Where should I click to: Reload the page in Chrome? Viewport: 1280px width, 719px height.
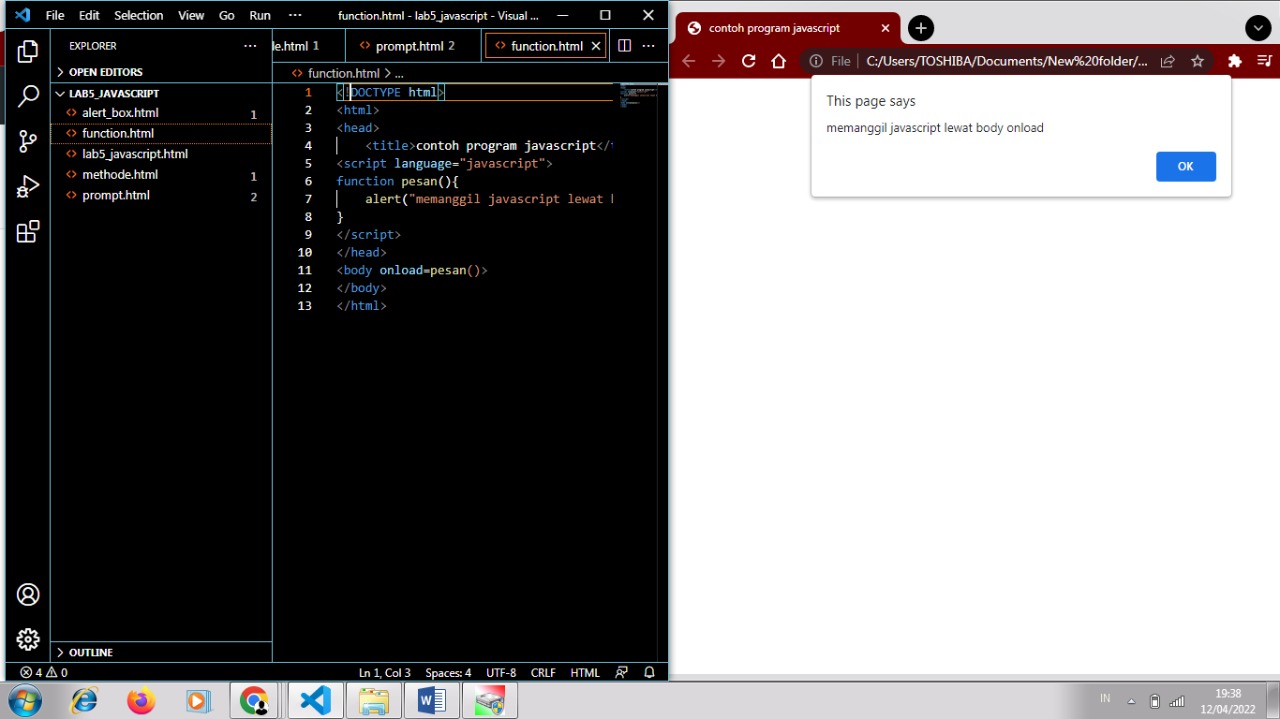click(x=748, y=61)
